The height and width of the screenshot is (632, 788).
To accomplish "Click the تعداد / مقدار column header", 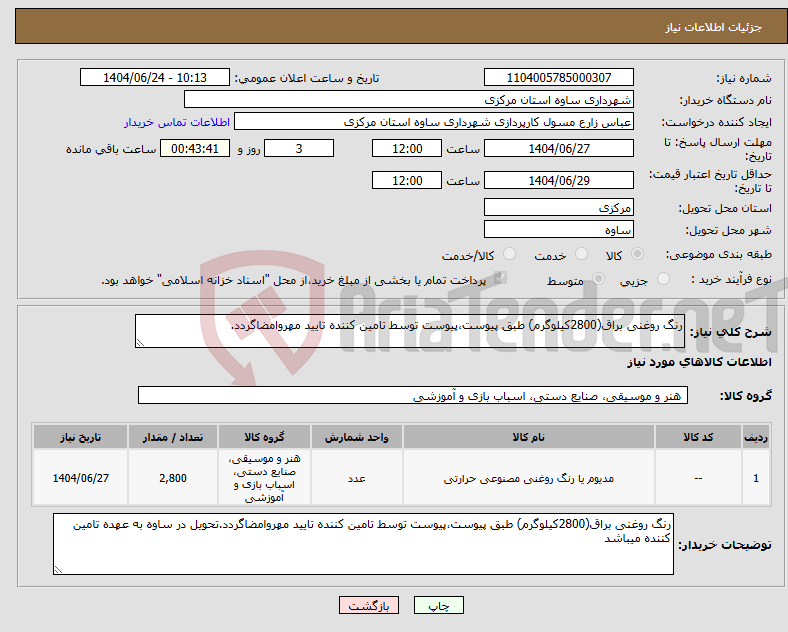I will [x=173, y=437].
